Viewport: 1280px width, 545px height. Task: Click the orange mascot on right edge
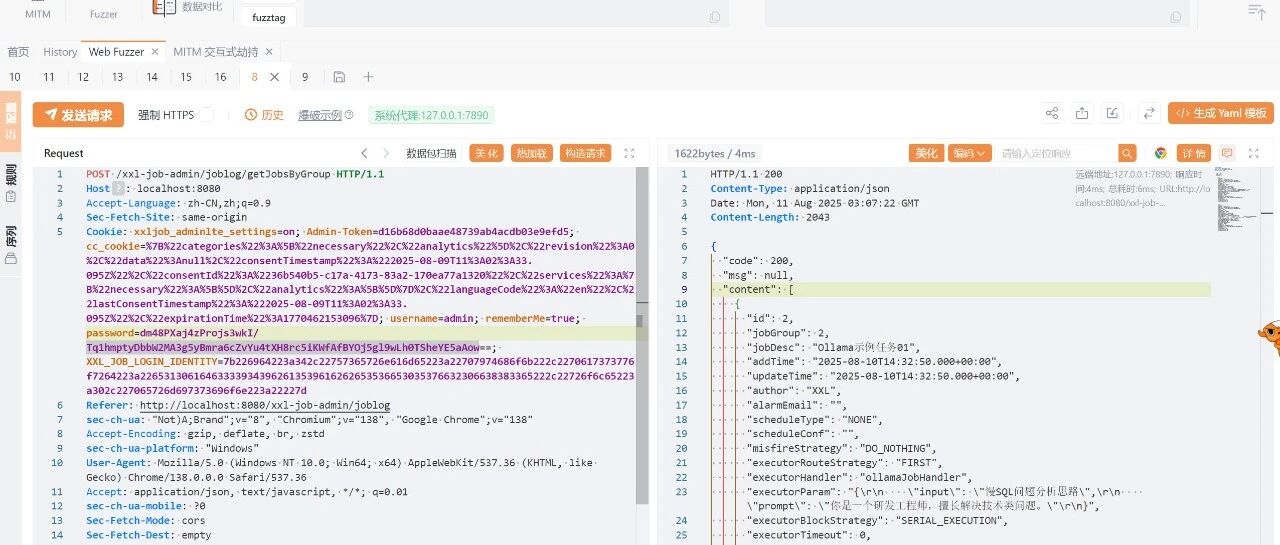1270,338
